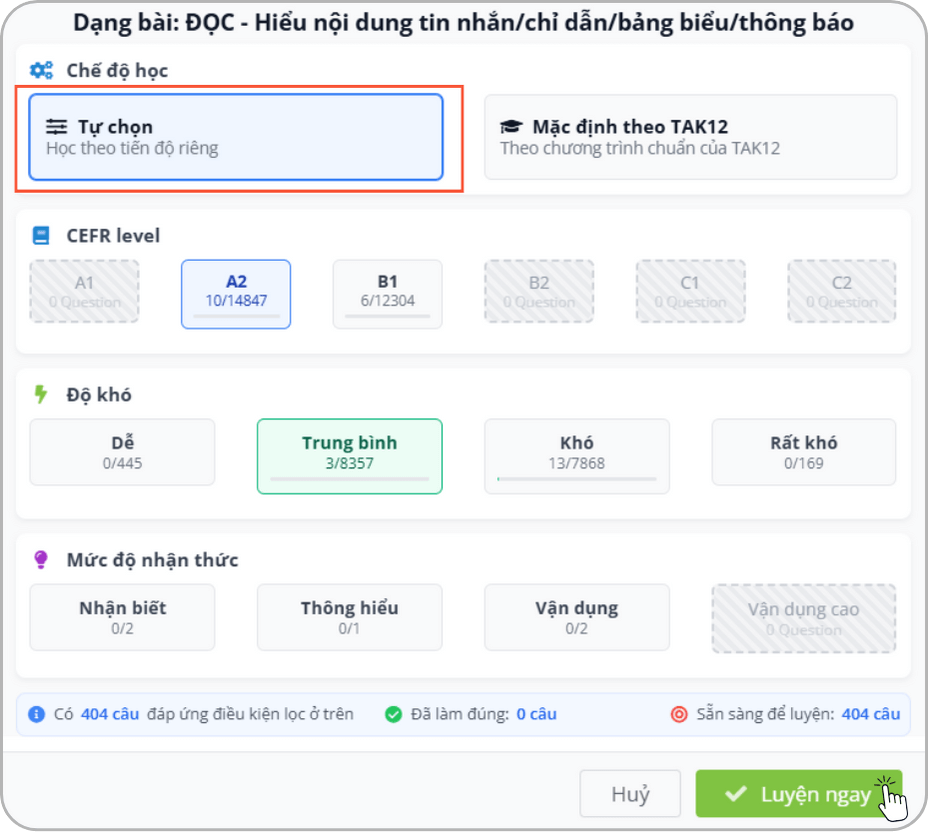This screenshot has width=930, height=832.
Task: Click the Huỷ button to cancel
Action: [x=630, y=793]
